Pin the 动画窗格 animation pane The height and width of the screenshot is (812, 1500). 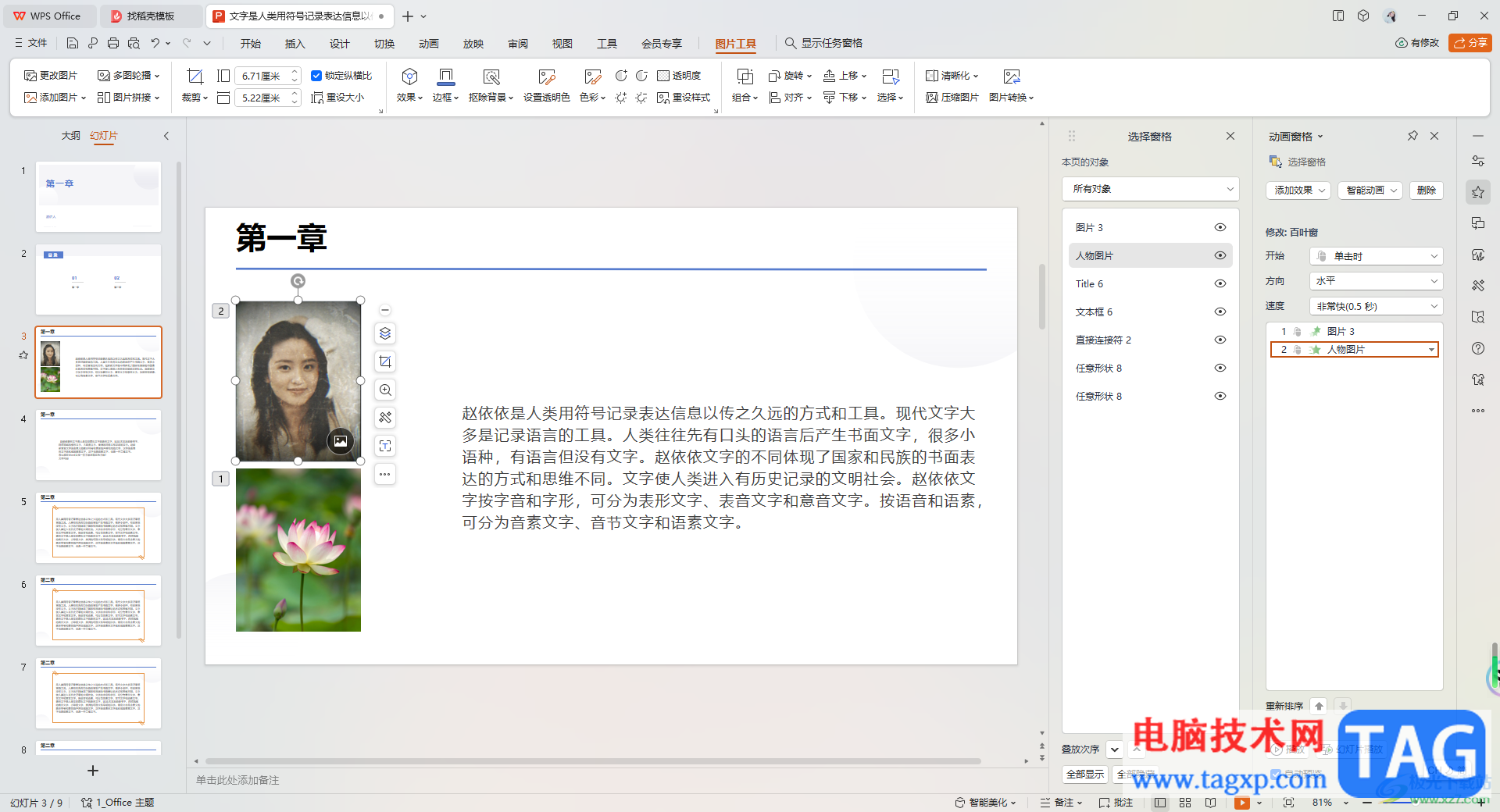point(1412,136)
